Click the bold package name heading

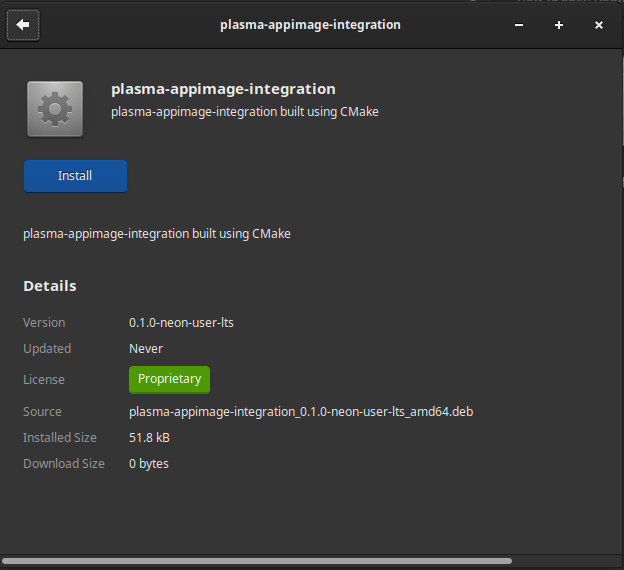pos(223,89)
